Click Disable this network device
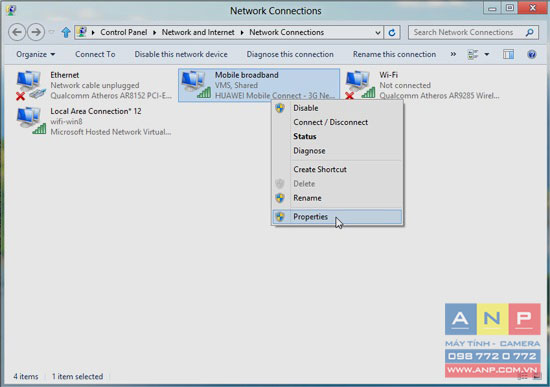550x387 pixels. point(181,54)
